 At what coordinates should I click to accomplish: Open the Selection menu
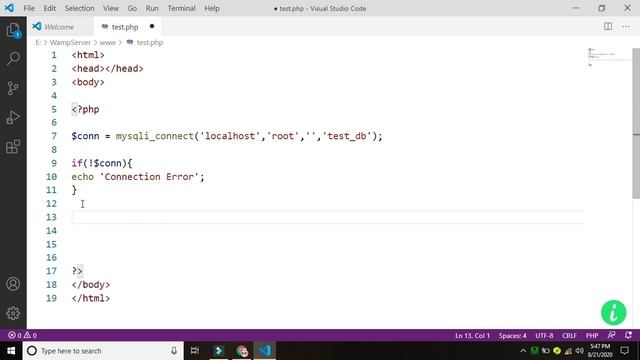[x=79, y=8]
